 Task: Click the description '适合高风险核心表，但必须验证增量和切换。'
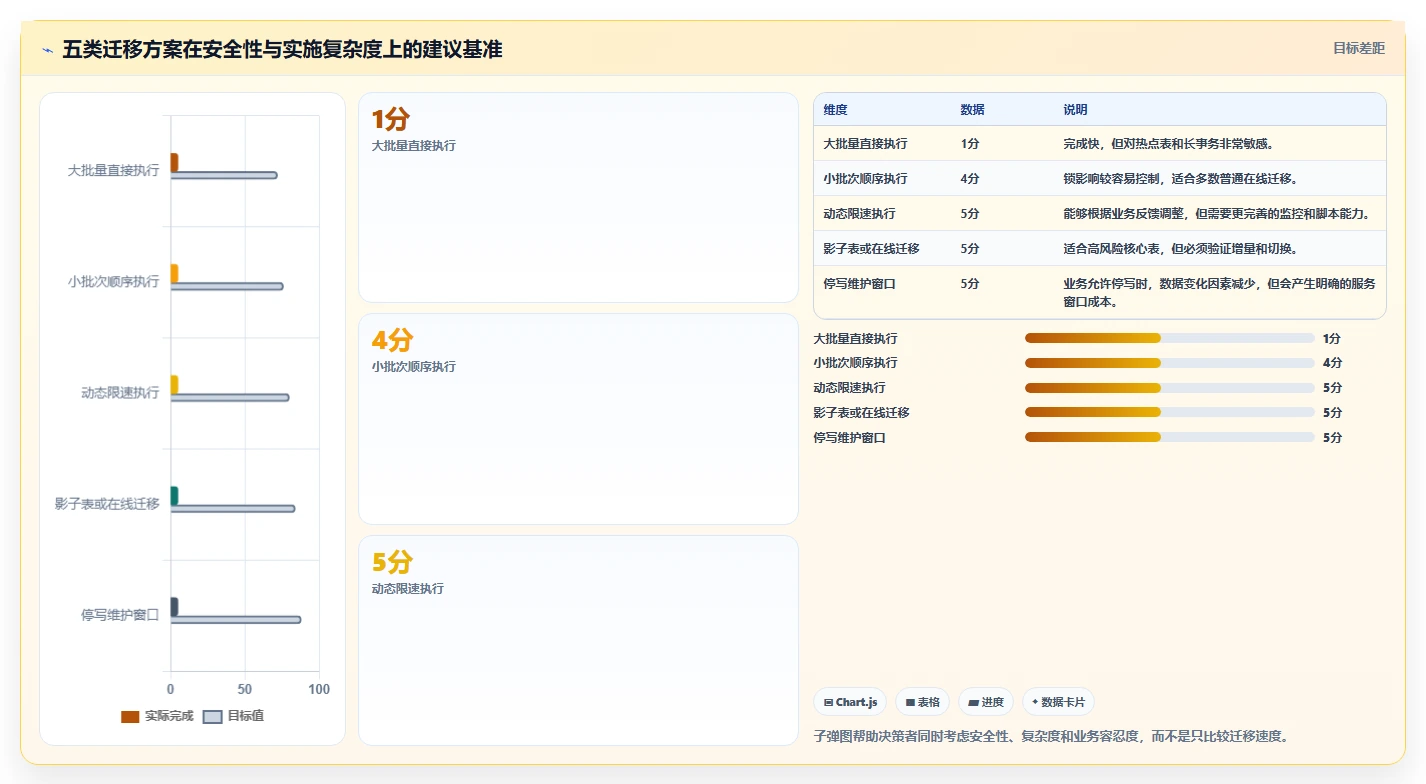pos(1180,249)
